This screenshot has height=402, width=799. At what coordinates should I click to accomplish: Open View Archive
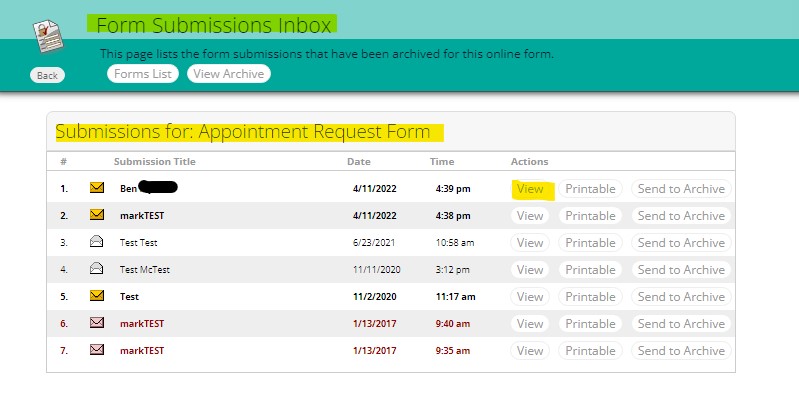(x=229, y=74)
